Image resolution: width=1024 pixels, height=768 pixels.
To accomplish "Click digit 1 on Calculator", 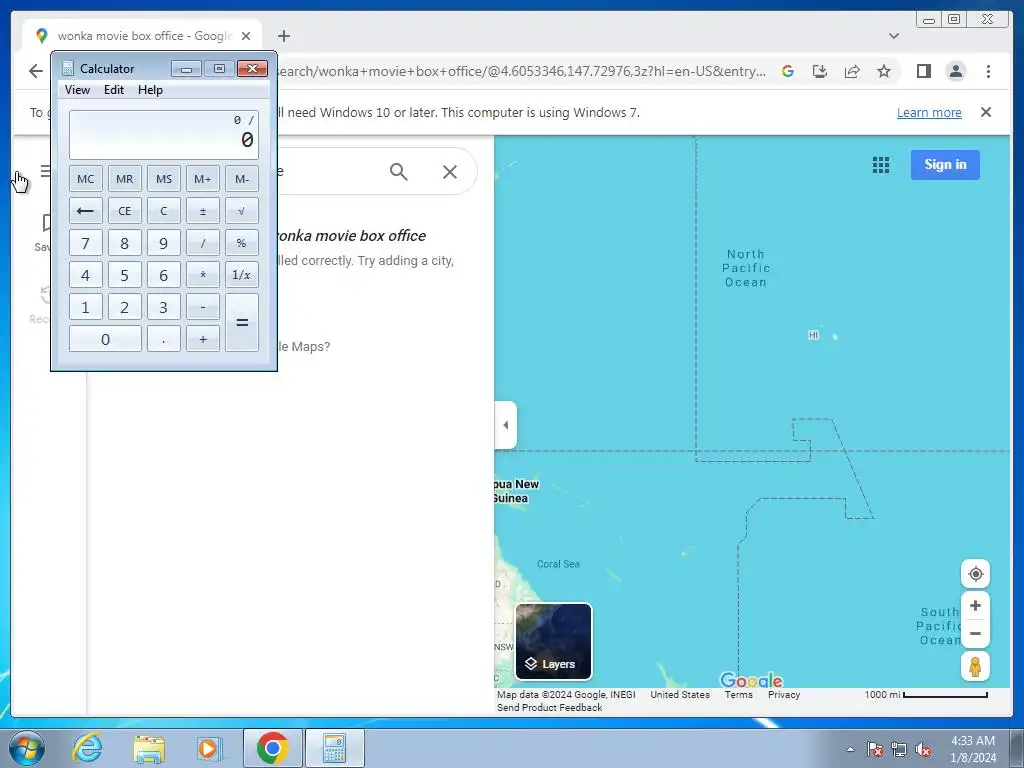I will (86, 307).
